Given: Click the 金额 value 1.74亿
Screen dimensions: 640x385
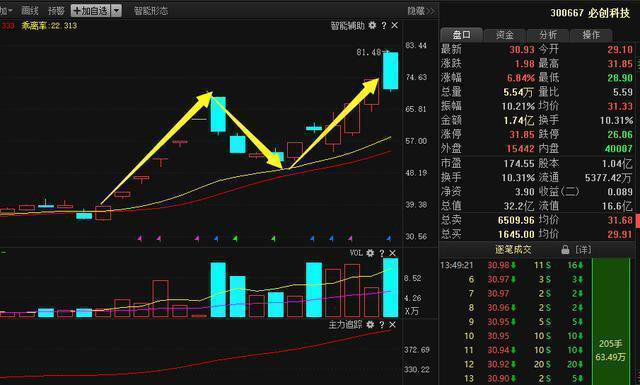Looking at the screenshot, I should [518, 120].
